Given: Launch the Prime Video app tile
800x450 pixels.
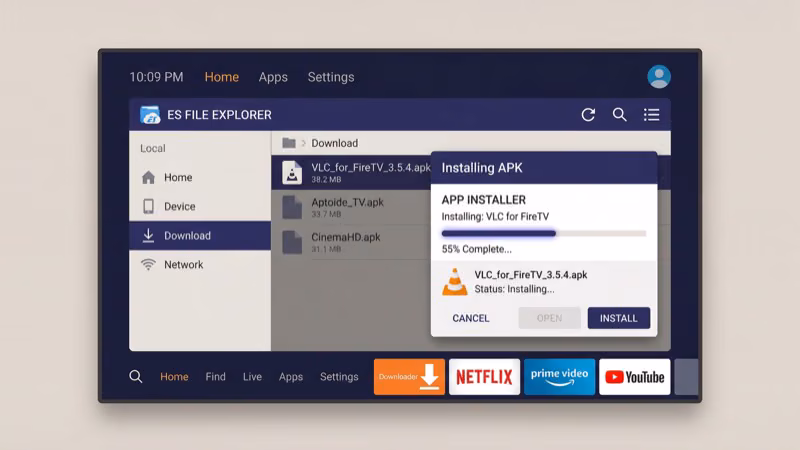Looking at the screenshot, I should coord(559,377).
